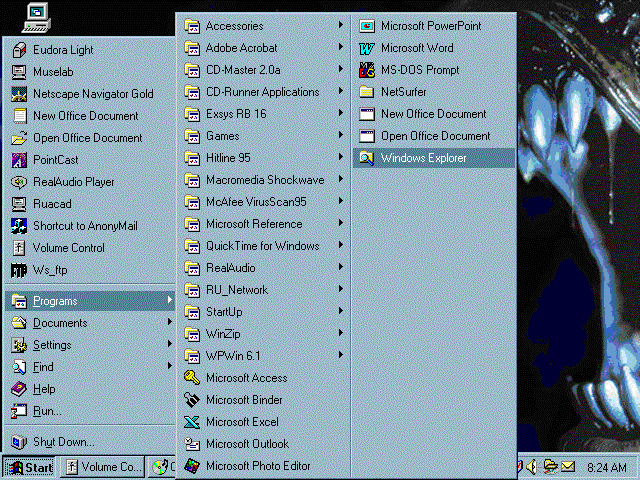Switch to Volume Control taskbar button

pos(102,467)
